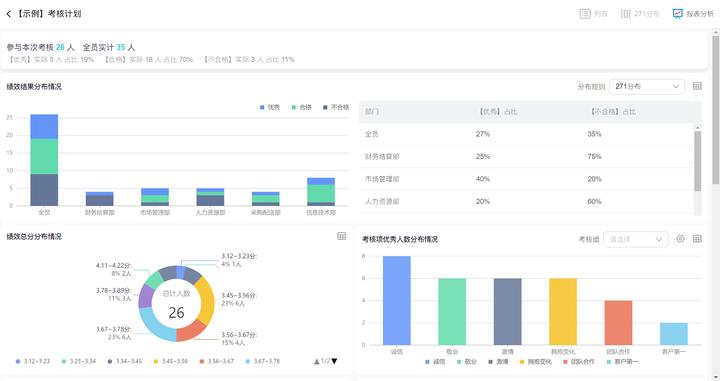This screenshot has height=381, width=720.
Task: Click the green 4.11~4.22 donut slice
Action: (154, 279)
